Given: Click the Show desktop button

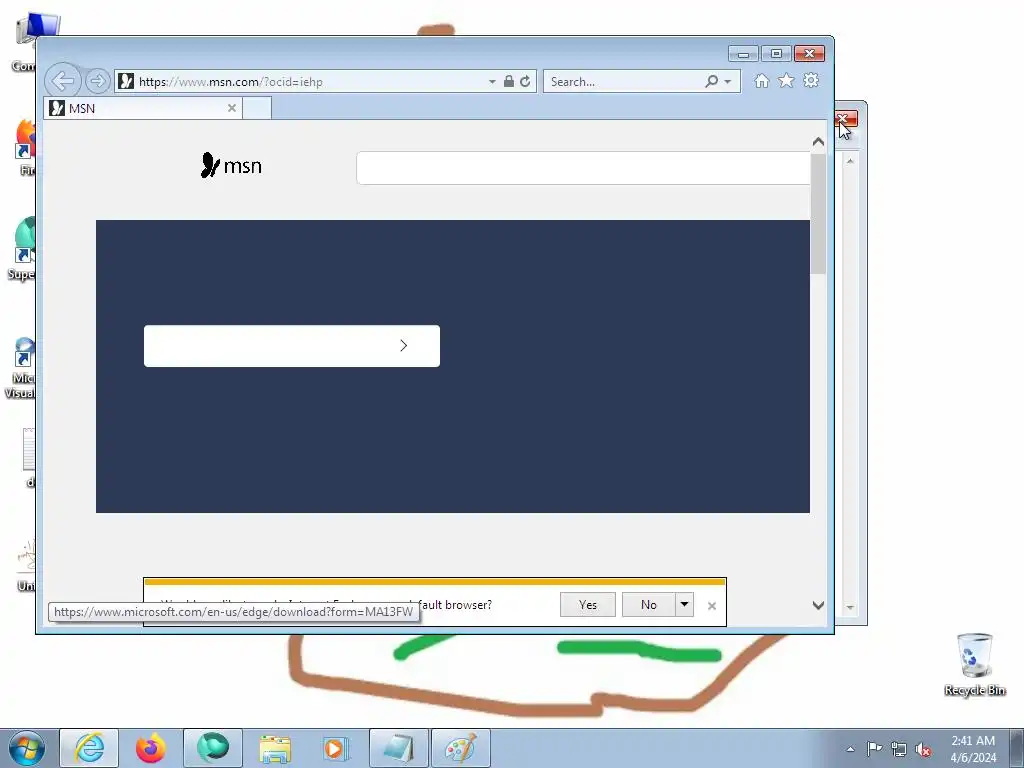Looking at the screenshot, I should coord(1017,748).
